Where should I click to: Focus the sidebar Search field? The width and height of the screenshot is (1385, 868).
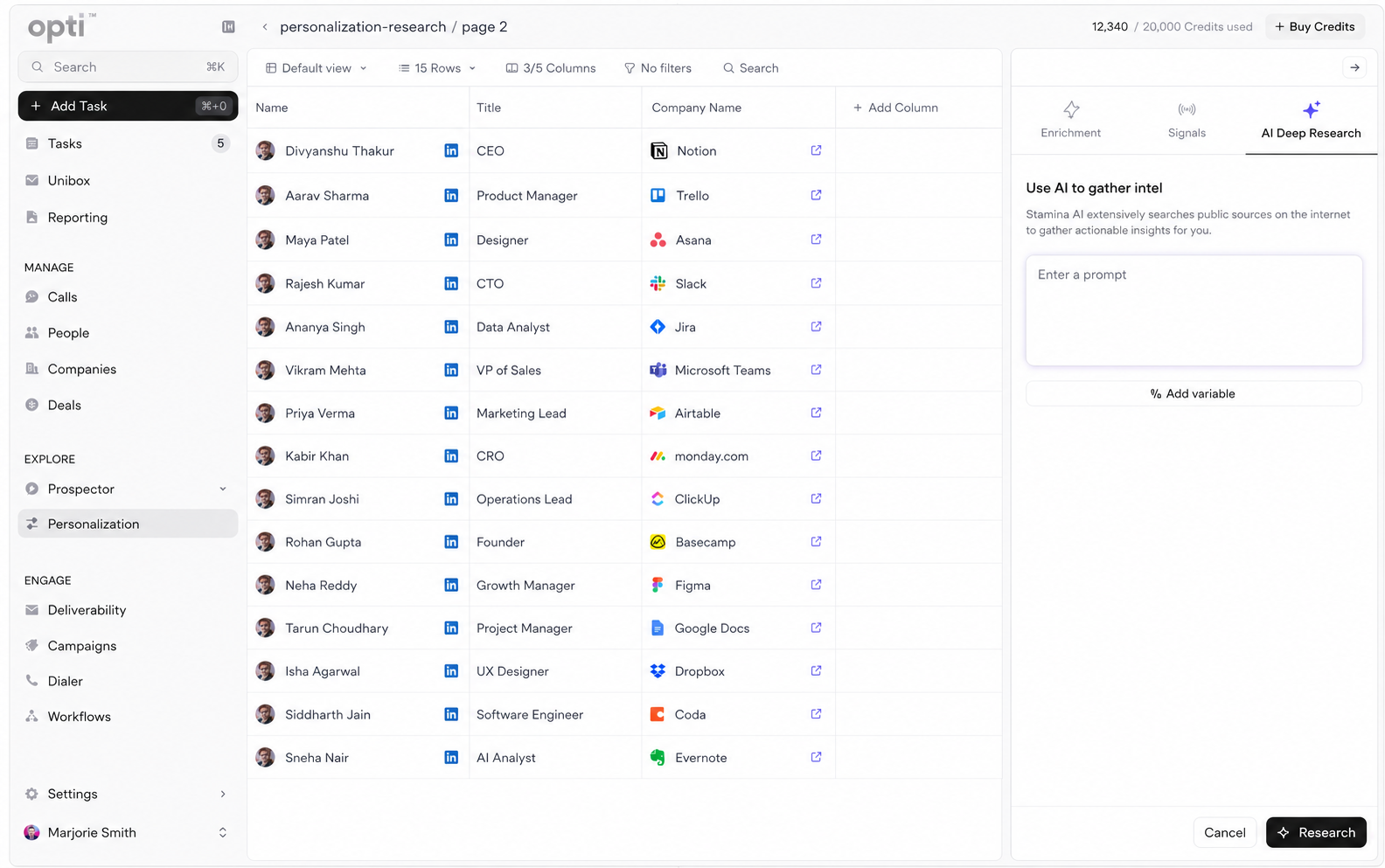coord(128,66)
